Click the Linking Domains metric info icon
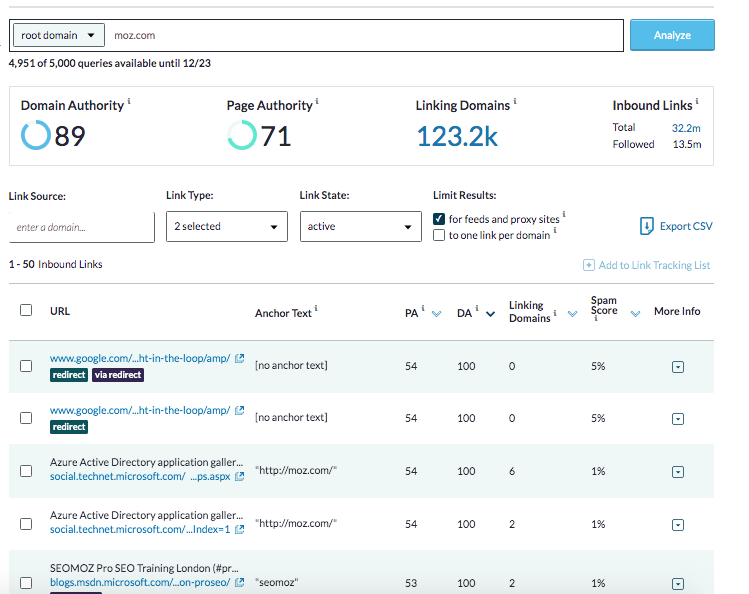 click(515, 101)
